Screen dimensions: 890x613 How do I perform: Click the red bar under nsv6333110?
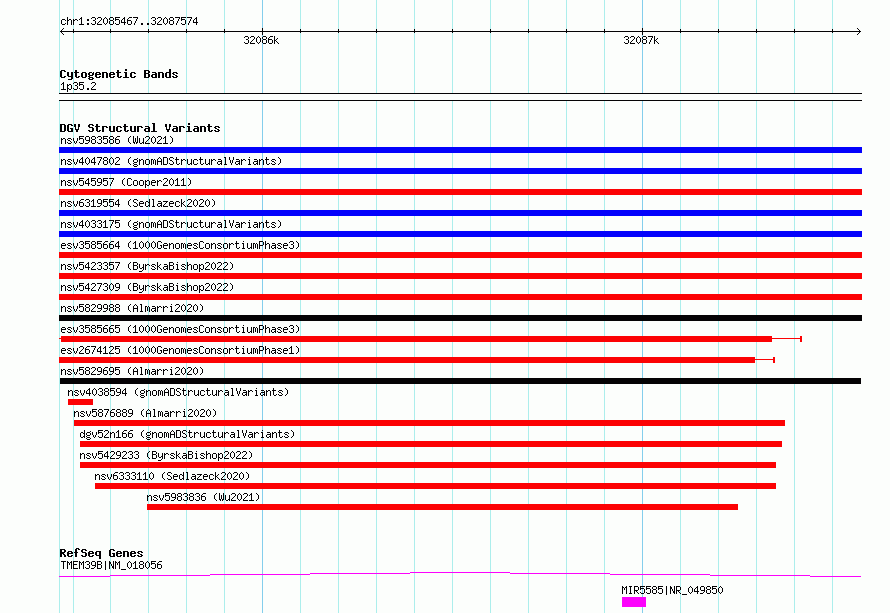click(x=435, y=486)
